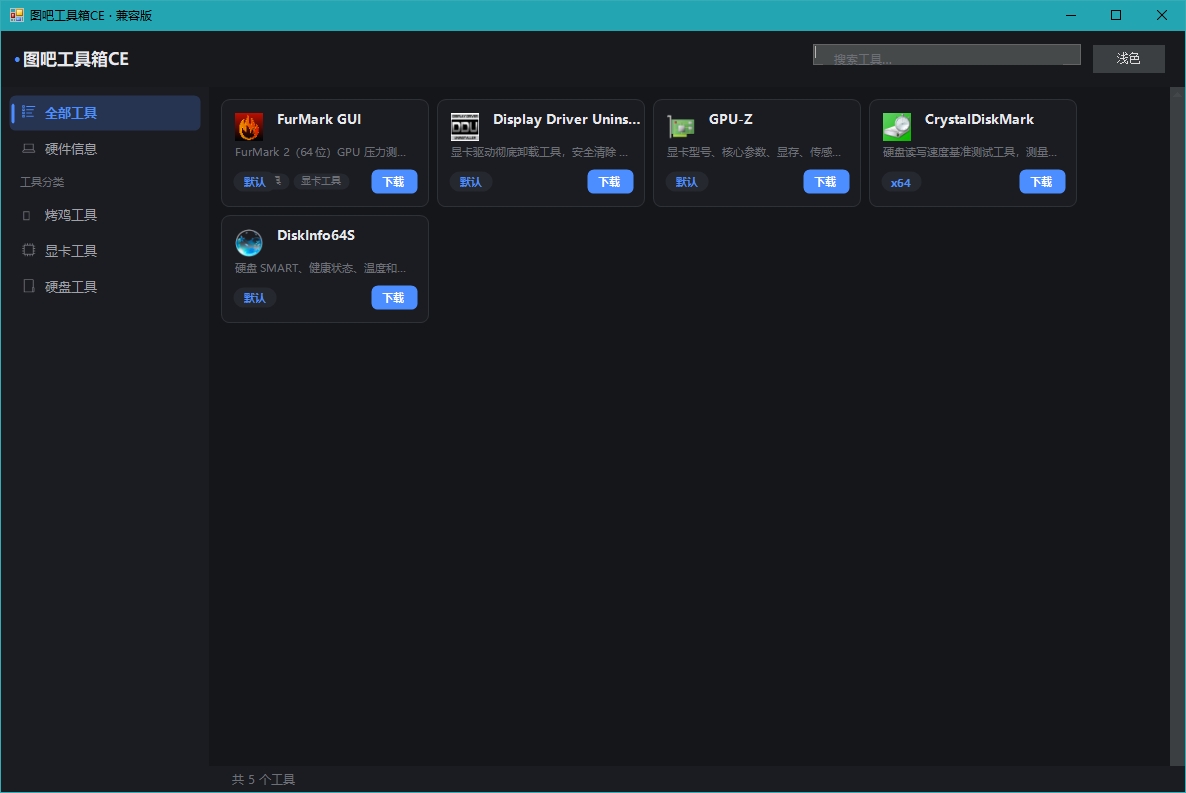Download Display Driver Uninstaller with 下载 button

(610, 182)
